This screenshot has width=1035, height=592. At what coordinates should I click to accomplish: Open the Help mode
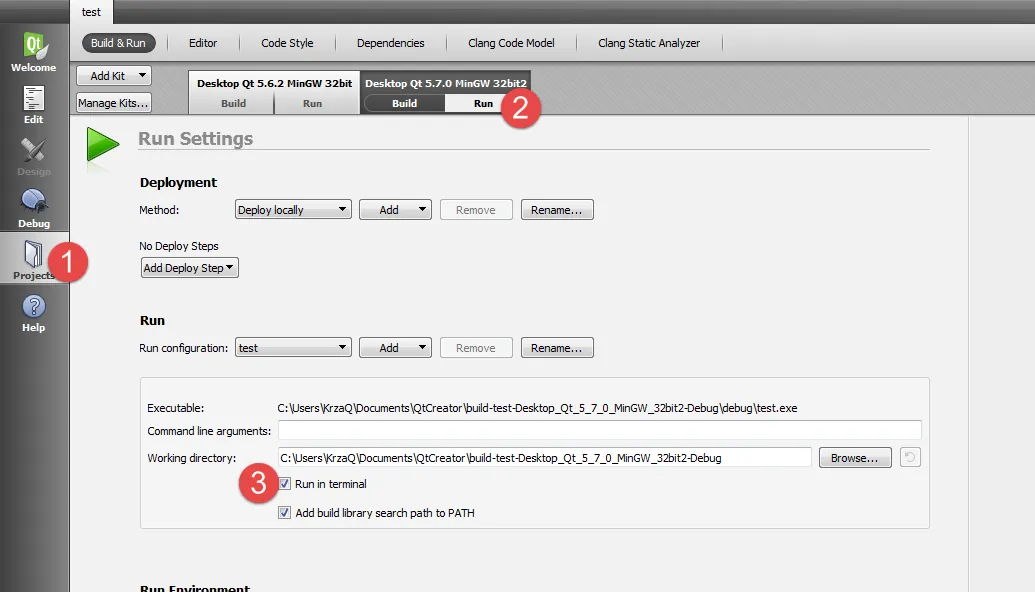tap(34, 313)
